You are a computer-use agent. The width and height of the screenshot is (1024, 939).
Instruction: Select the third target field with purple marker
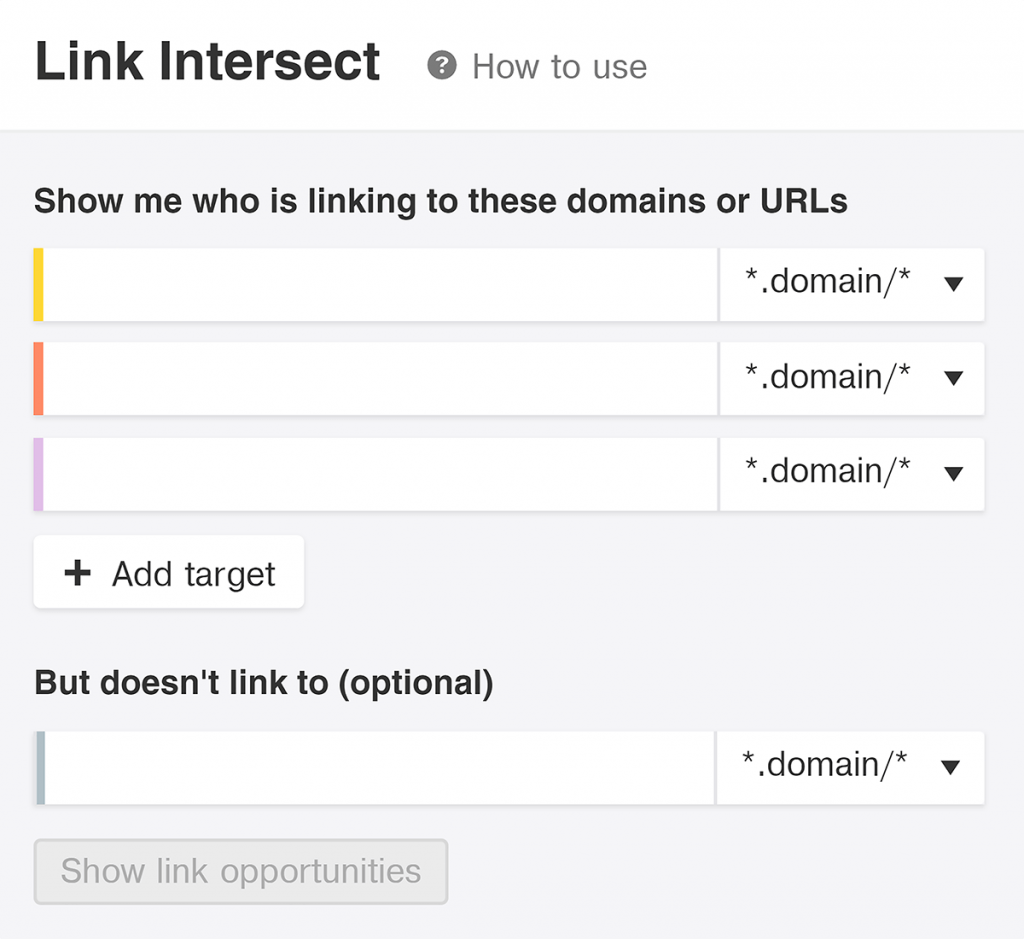tap(380, 474)
